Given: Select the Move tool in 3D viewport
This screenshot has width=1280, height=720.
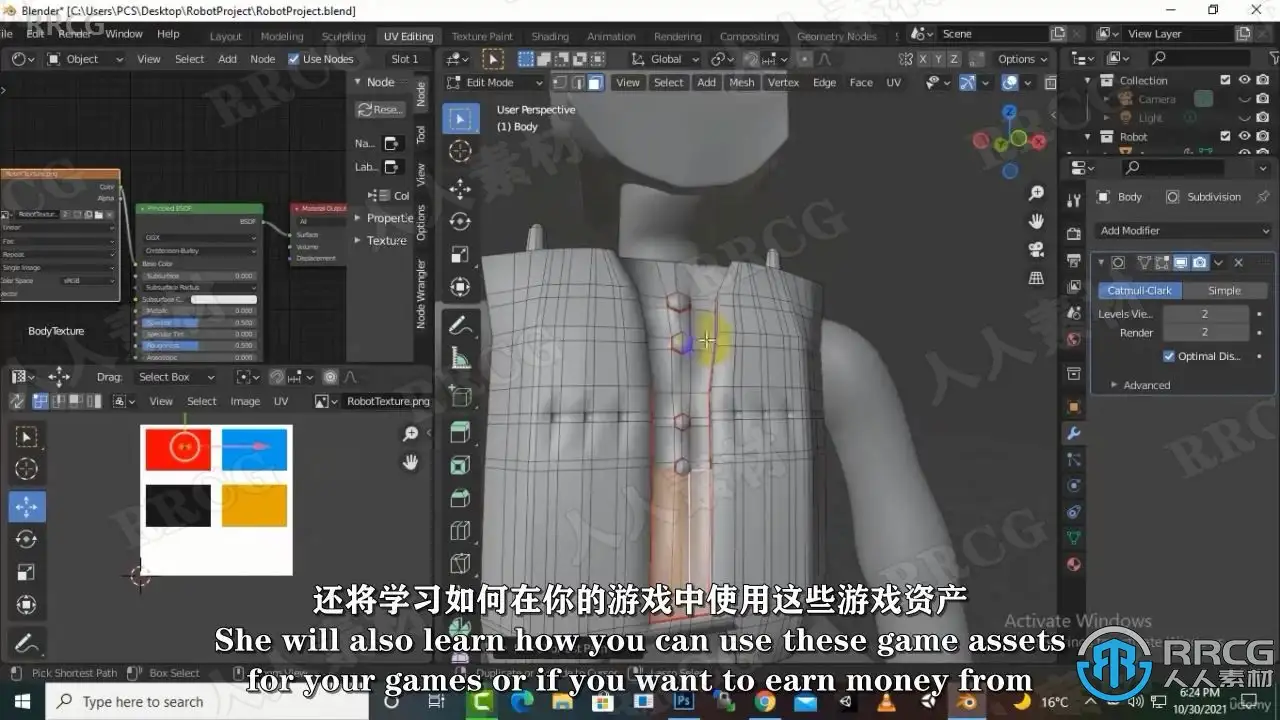Looking at the screenshot, I should [x=460, y=188].
